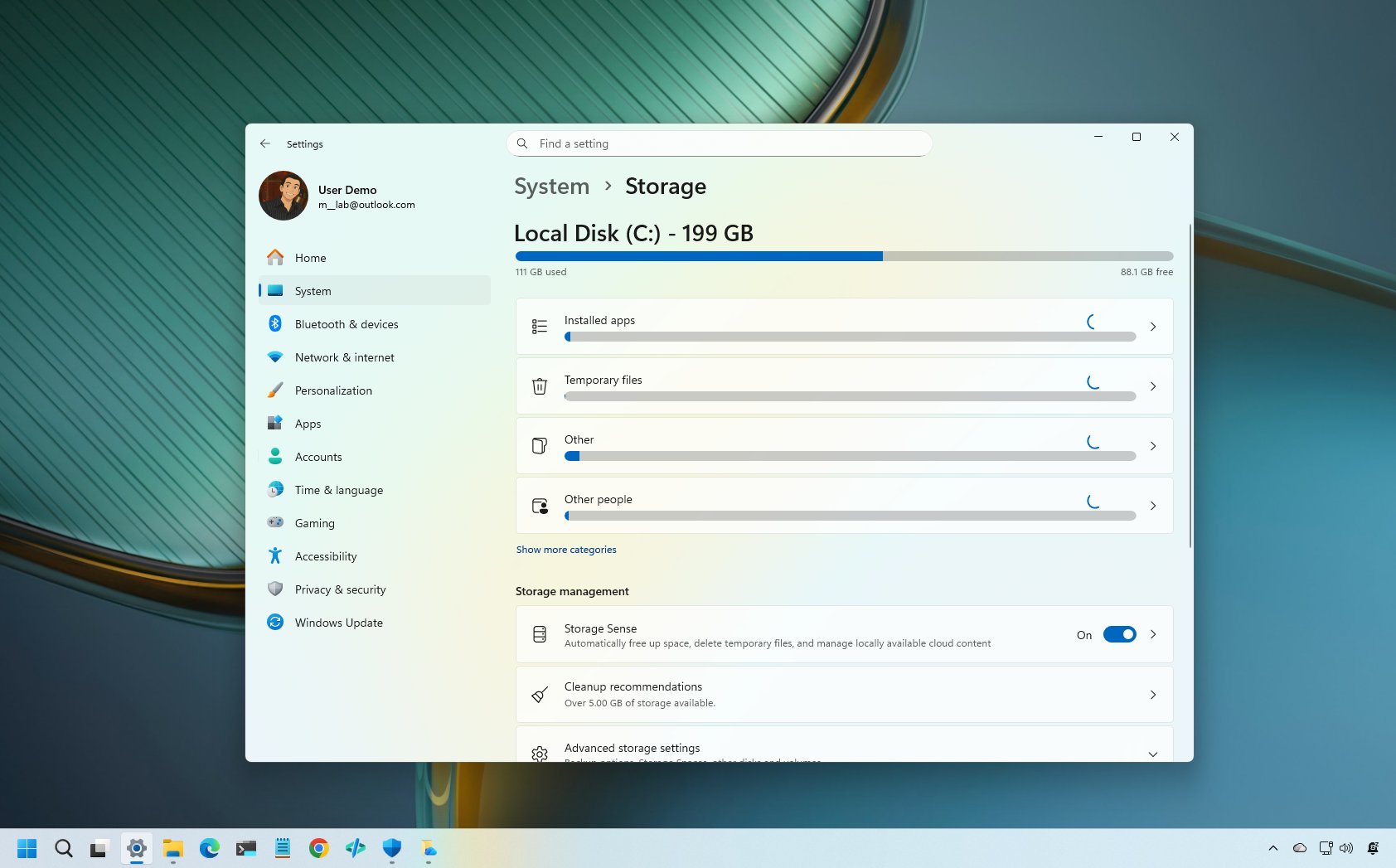This screenshot has height=868, width=1396.
Task: Select the Network & internet section
Action: click(344, 357)
